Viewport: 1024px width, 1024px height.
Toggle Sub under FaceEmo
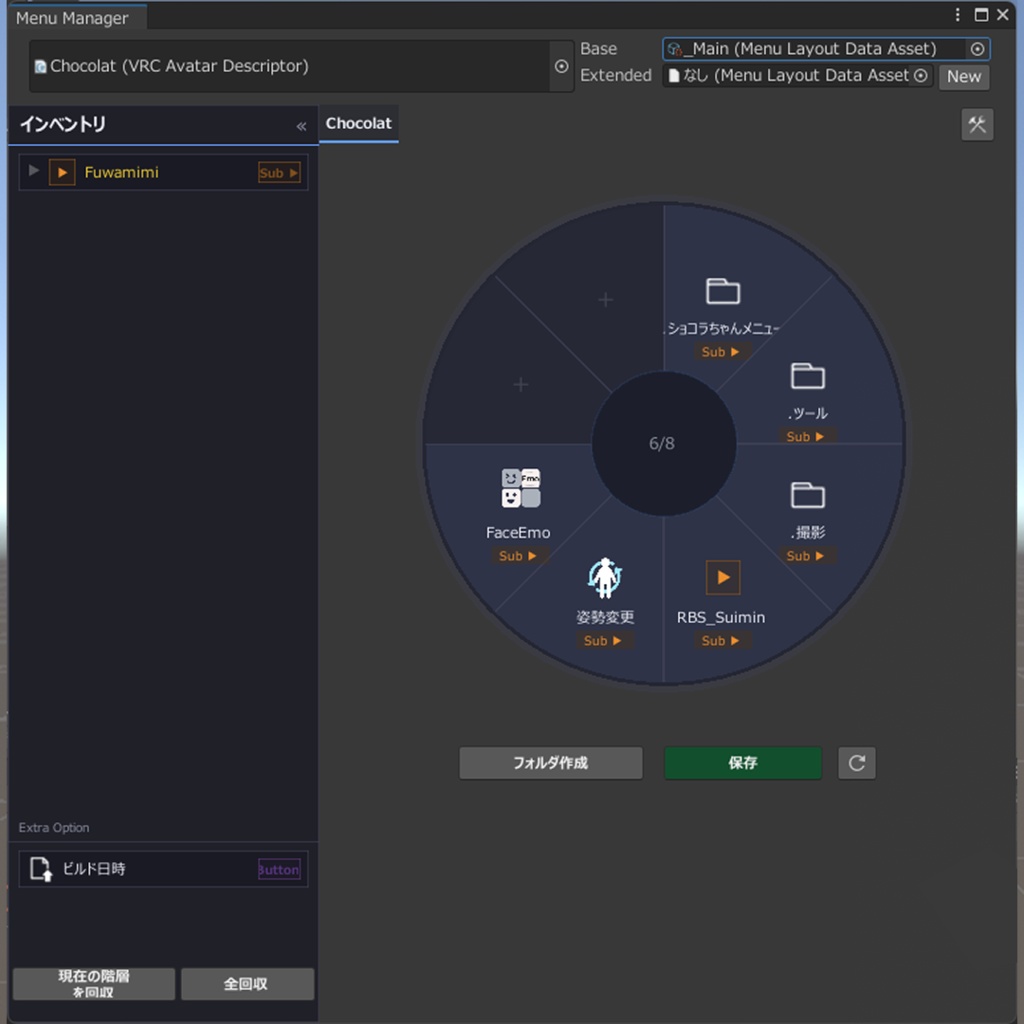[518, 556]
